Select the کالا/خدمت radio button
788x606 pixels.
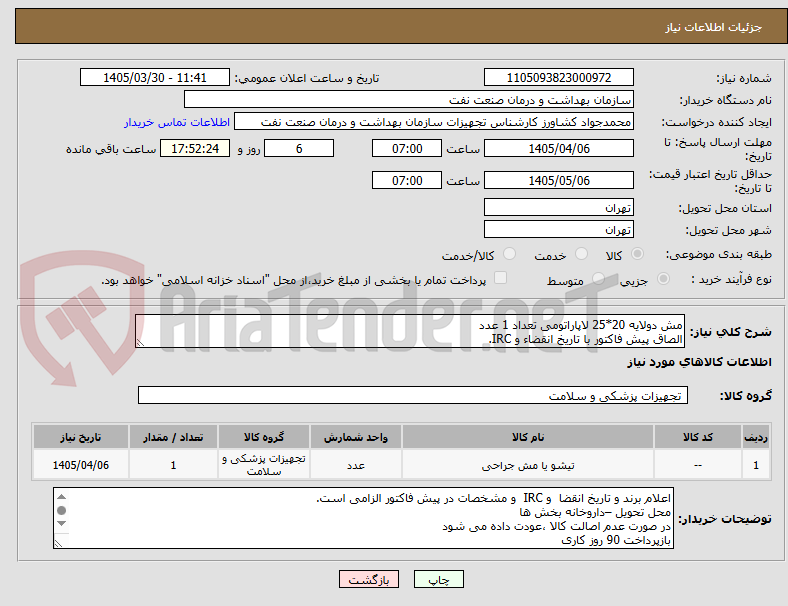click(510, 254)
